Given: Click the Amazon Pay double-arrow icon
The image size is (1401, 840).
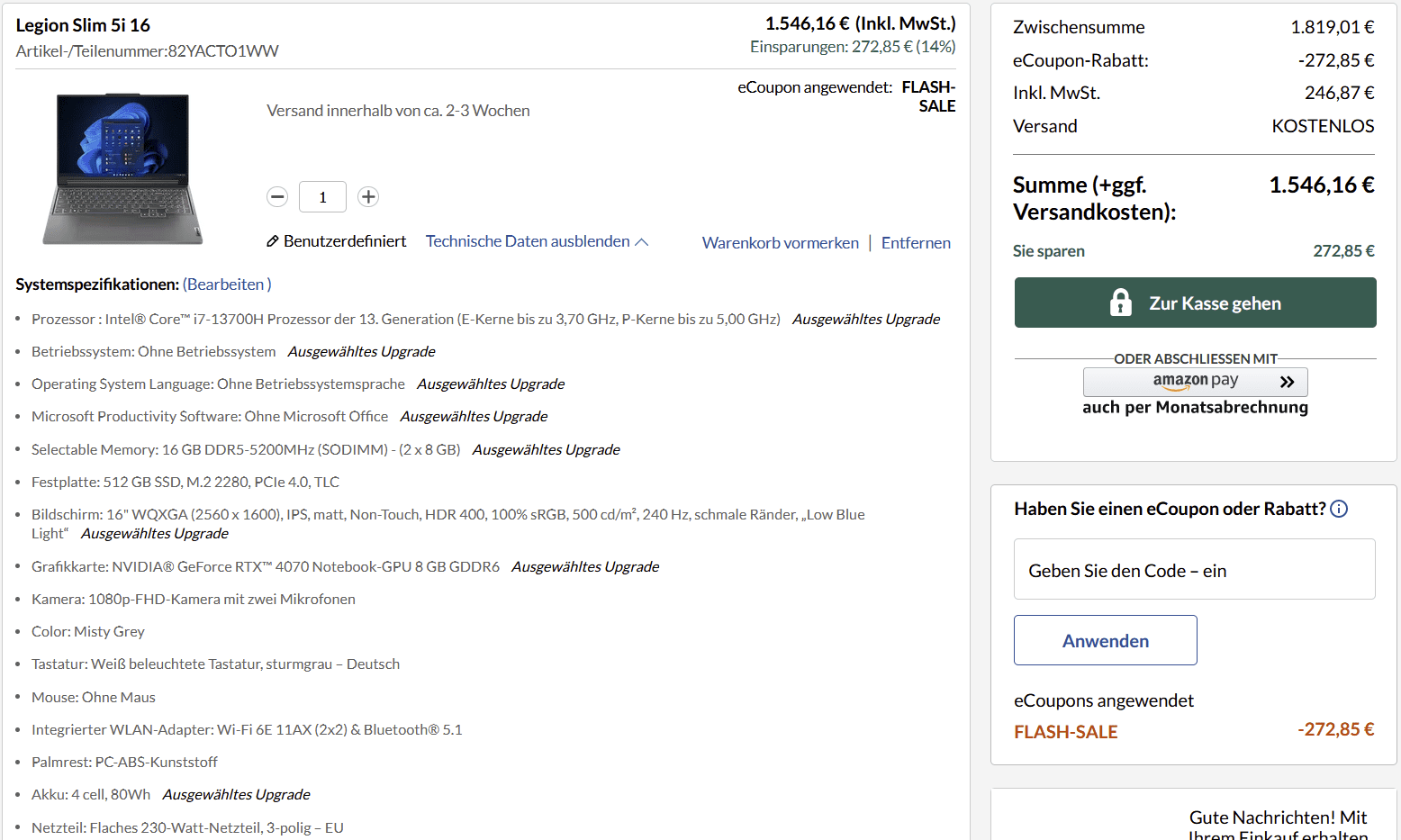Looking at the screenshot, I should [x=1287, y=382].
